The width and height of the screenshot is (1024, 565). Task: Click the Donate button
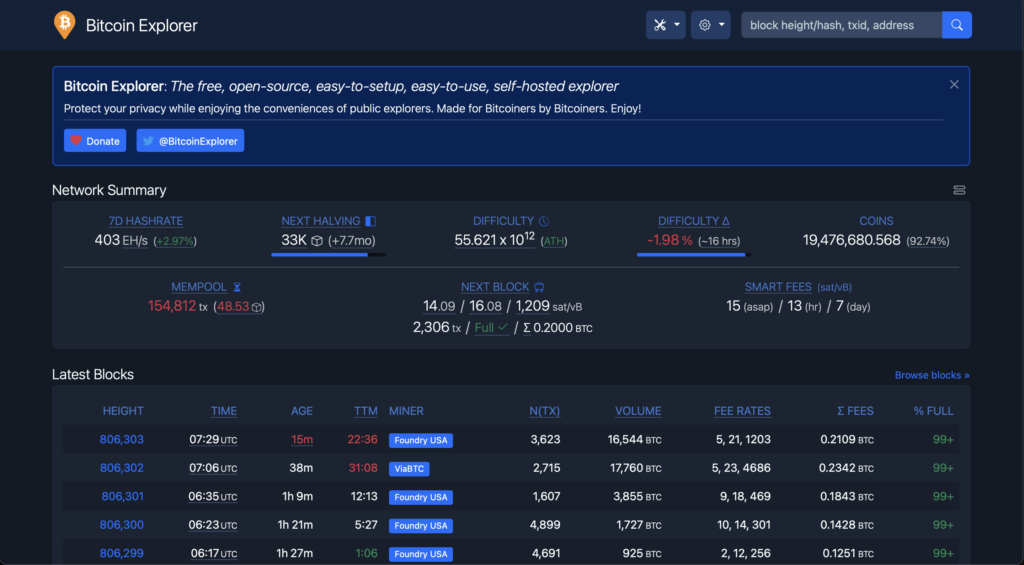coord(95,140)
